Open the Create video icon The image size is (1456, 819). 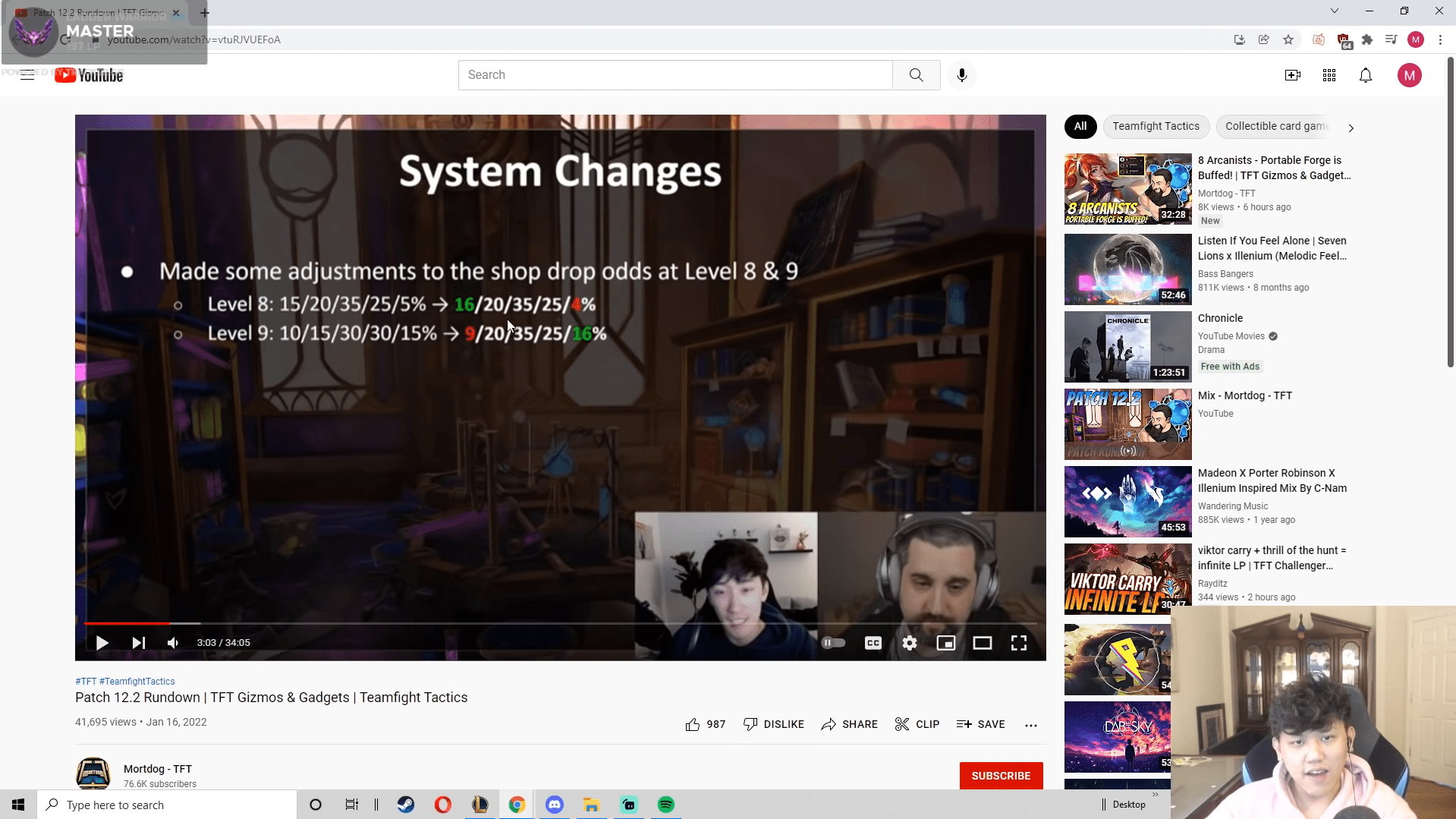coord(1293,75)
